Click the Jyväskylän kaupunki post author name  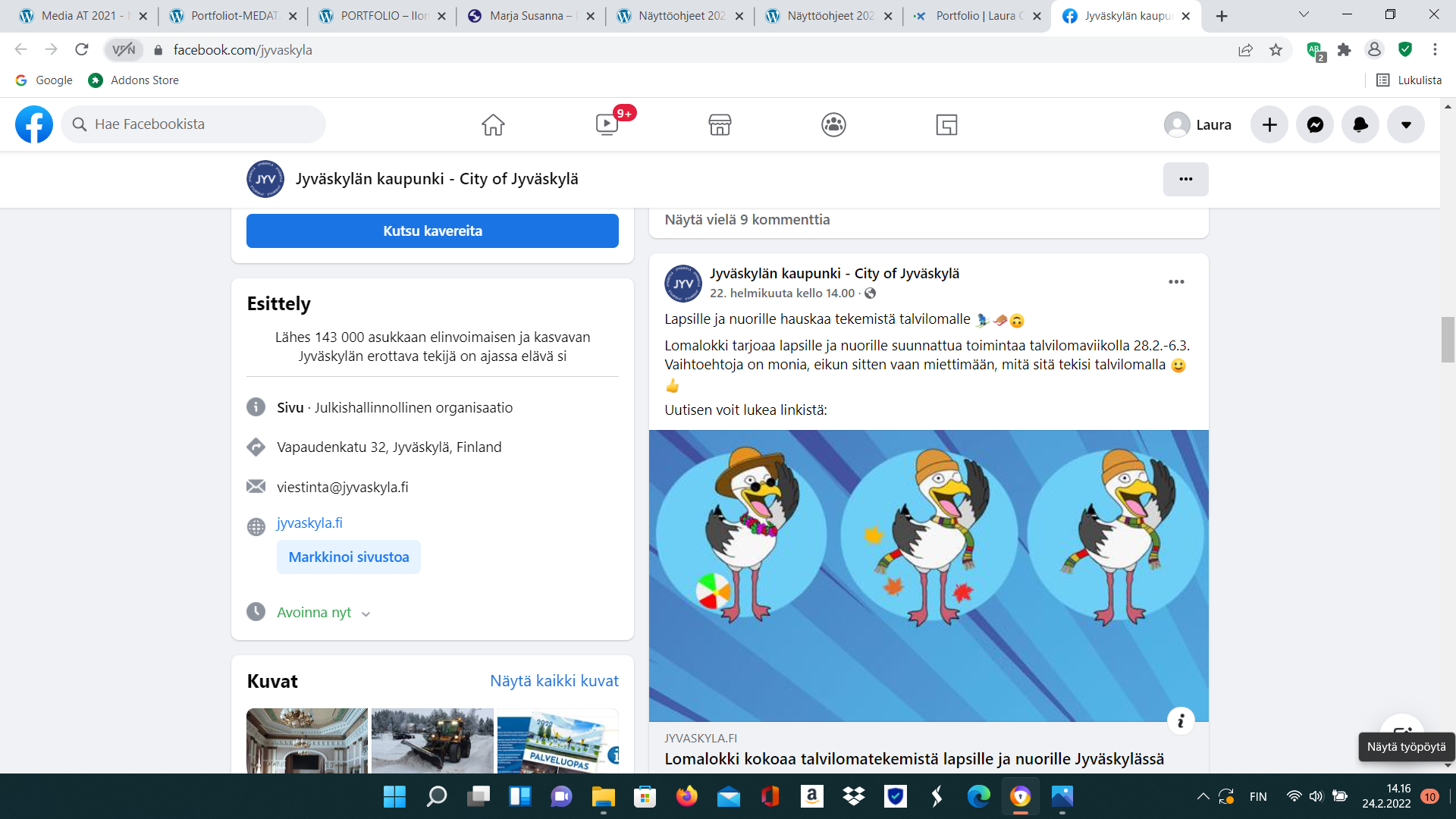[x=834, y=274]
